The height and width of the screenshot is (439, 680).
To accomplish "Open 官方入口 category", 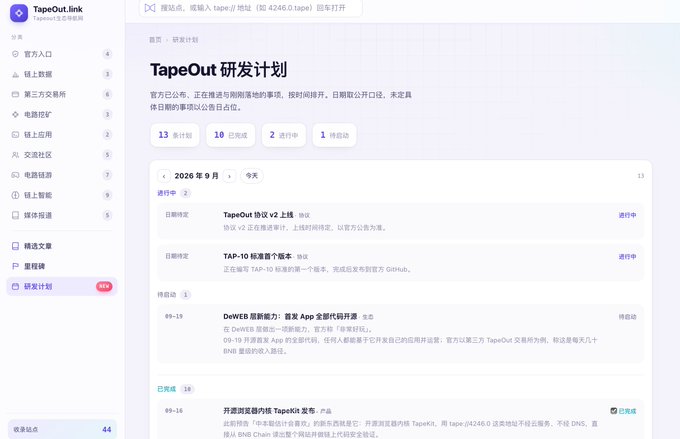I will (62, 54).
